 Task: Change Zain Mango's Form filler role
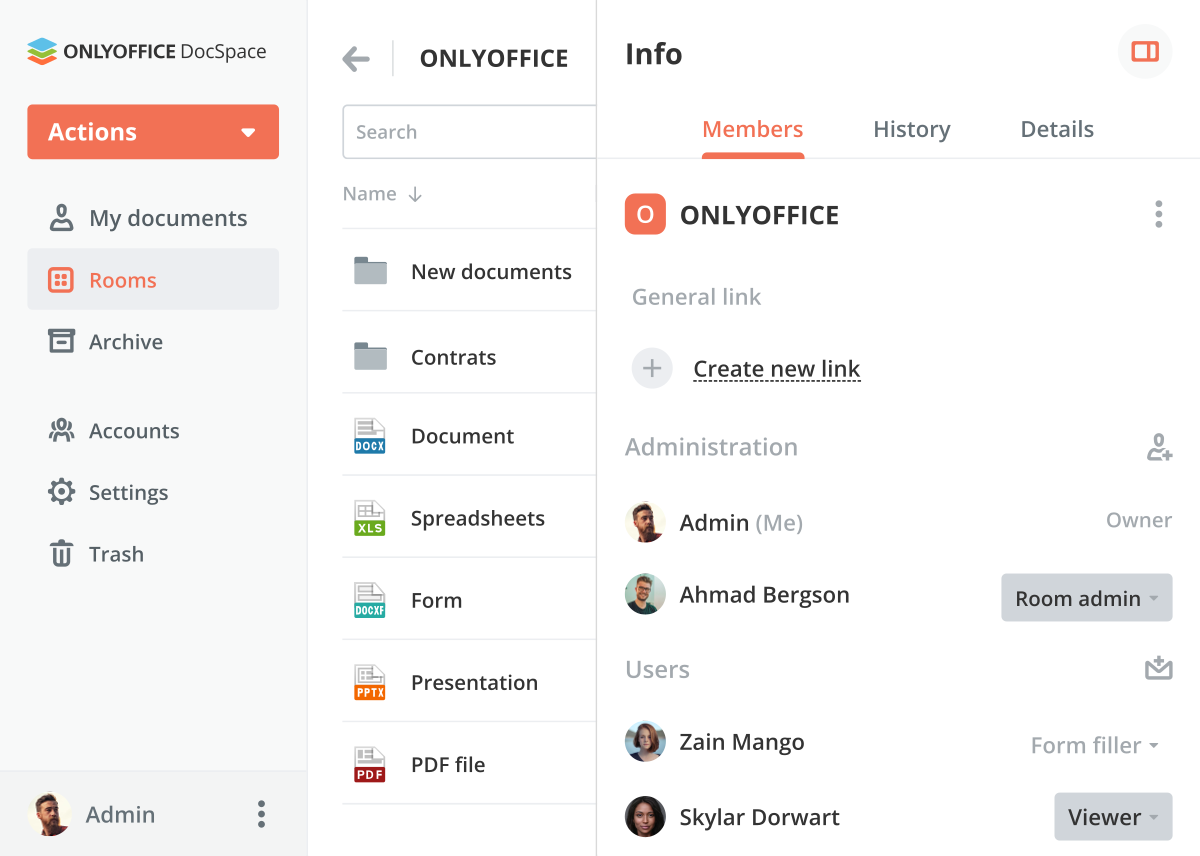pyautogui.click(x=1094, y=745)
